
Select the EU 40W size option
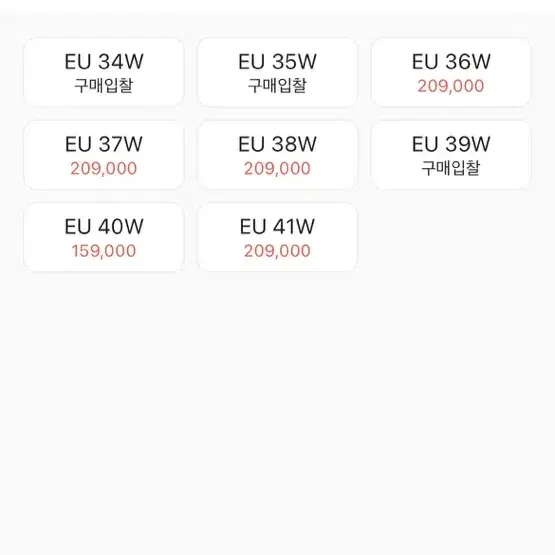104,238
